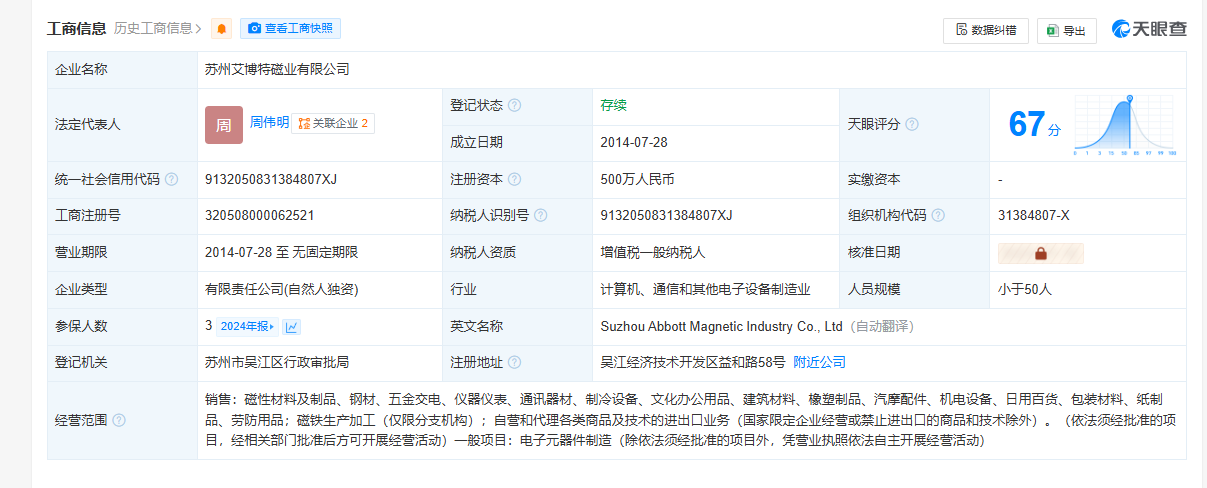The image size is (1207, 488).
Task: Click founding date 2014-07-28
Action: [633, 143]
